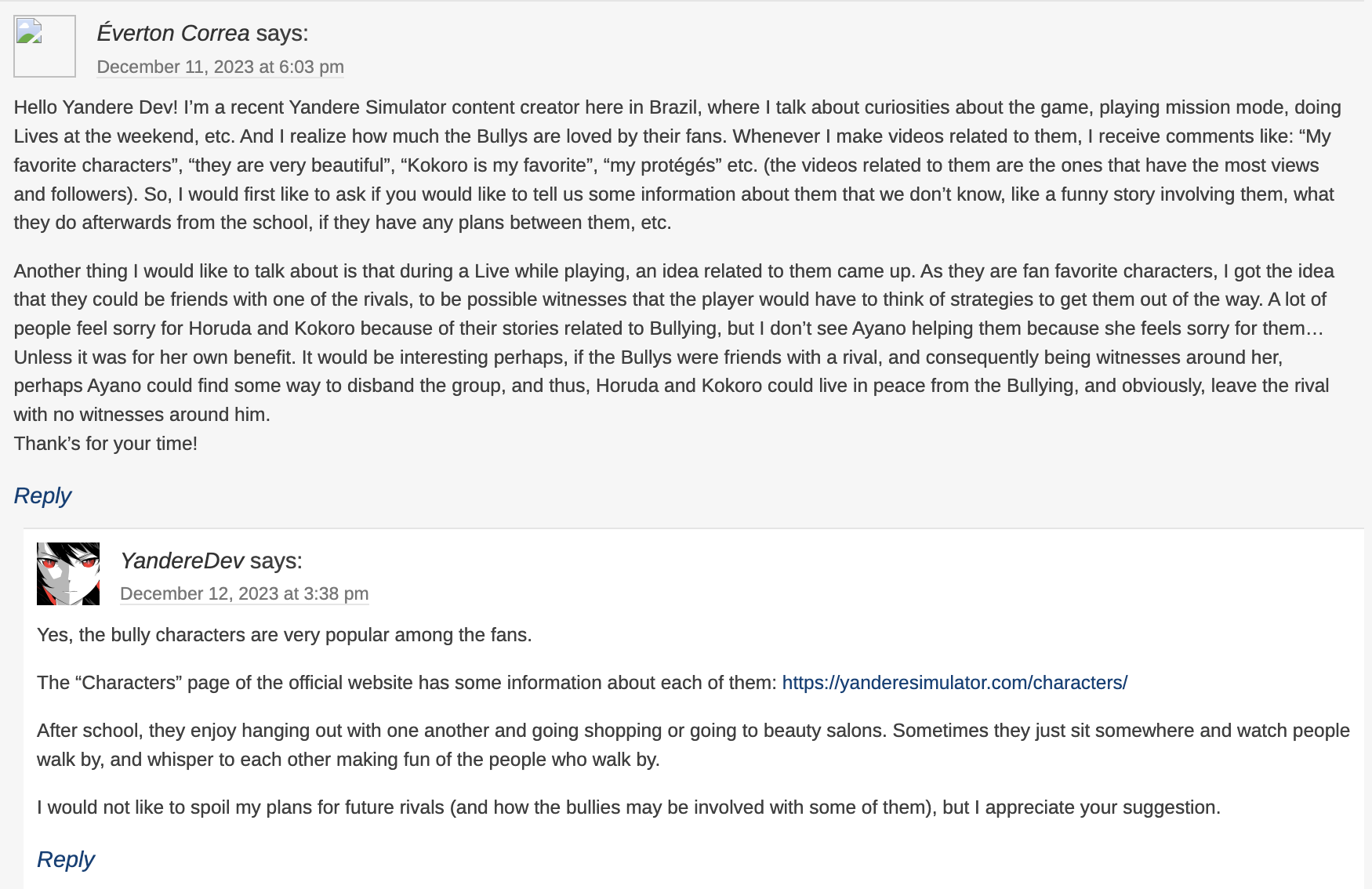The width and height of the screenshot is (1372, 889).
Task: Click the "Yes, the bully characters" sentence
Action: click(x=284, y=635)
